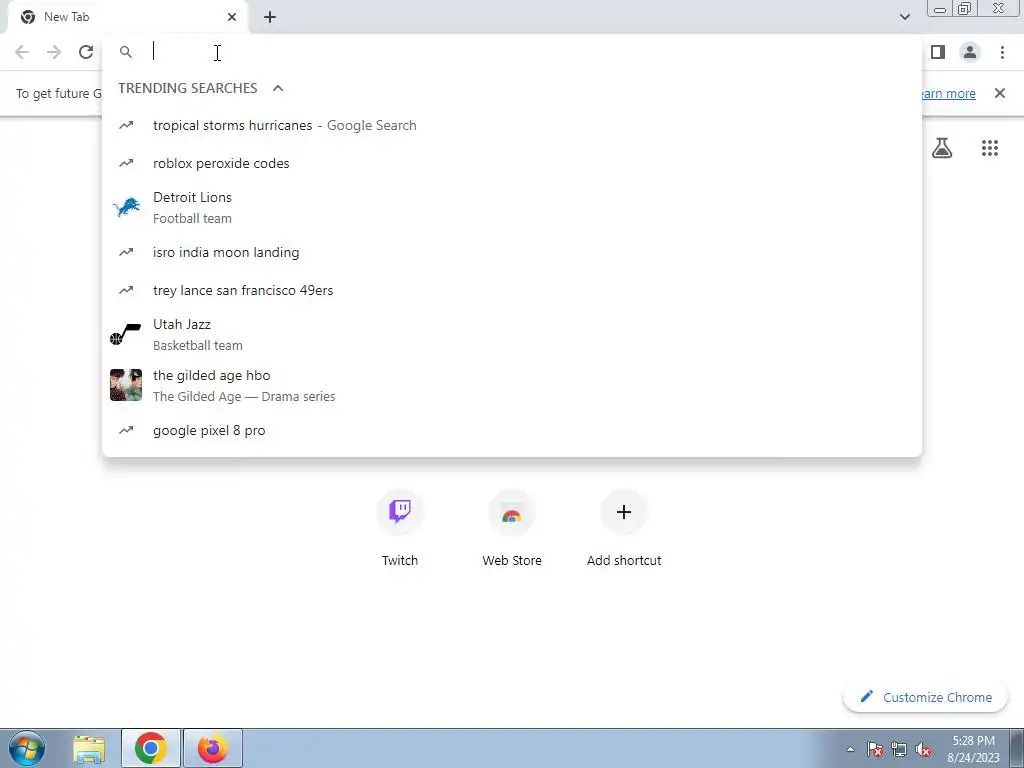The width and height of the screenshot is (1024, 768).
Task: Click the muted volume tray icon
Action: (923, 749)
